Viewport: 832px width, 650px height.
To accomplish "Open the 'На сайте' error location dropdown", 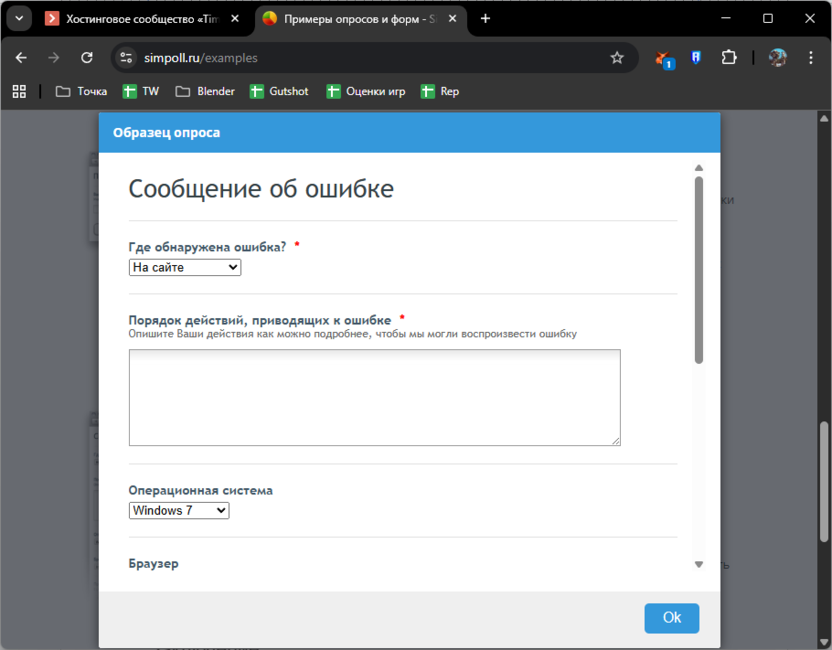I will click(184, 267).
